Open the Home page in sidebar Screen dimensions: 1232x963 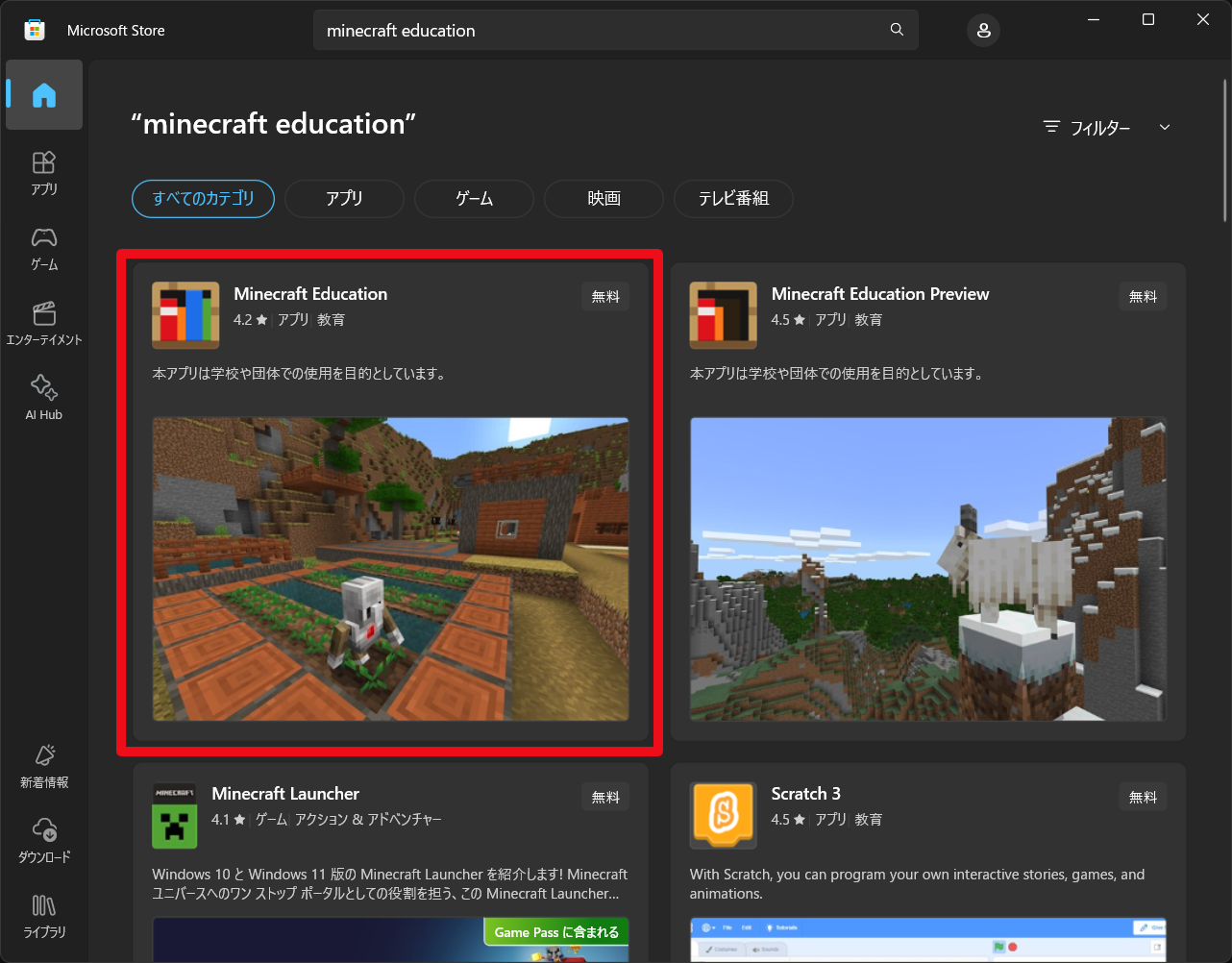(44, 95)
